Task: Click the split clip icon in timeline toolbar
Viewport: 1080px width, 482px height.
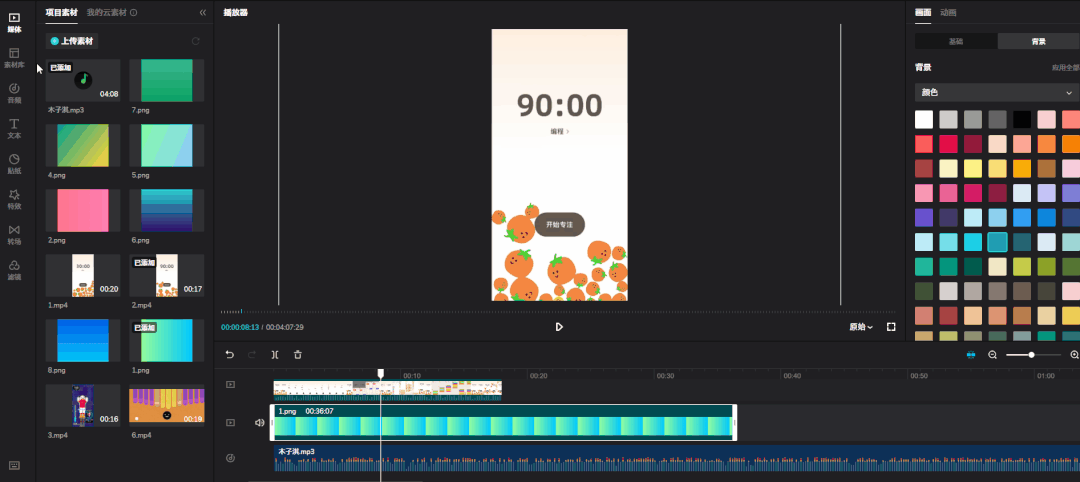Action: 274,355
